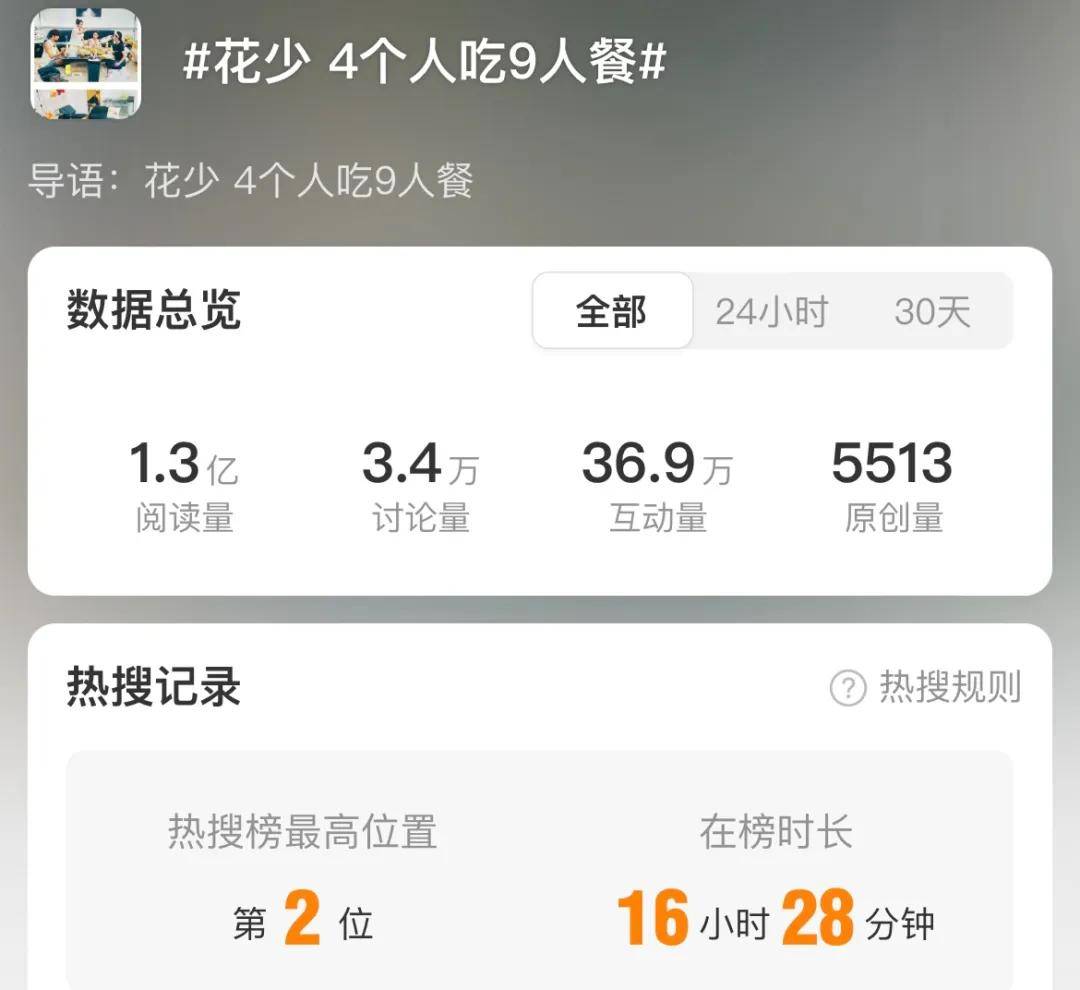
Task: Tap the 16小时28分钟 duration value
Action: click(776, 917)
